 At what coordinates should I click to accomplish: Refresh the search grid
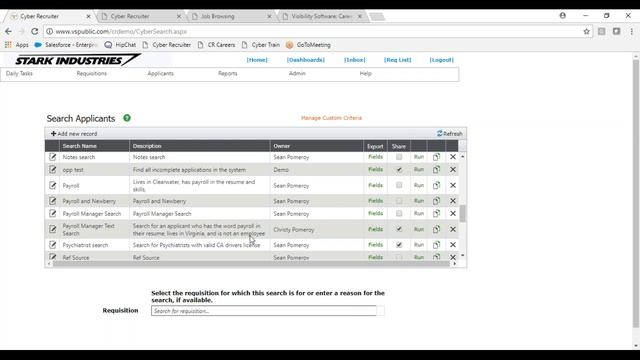449,133
